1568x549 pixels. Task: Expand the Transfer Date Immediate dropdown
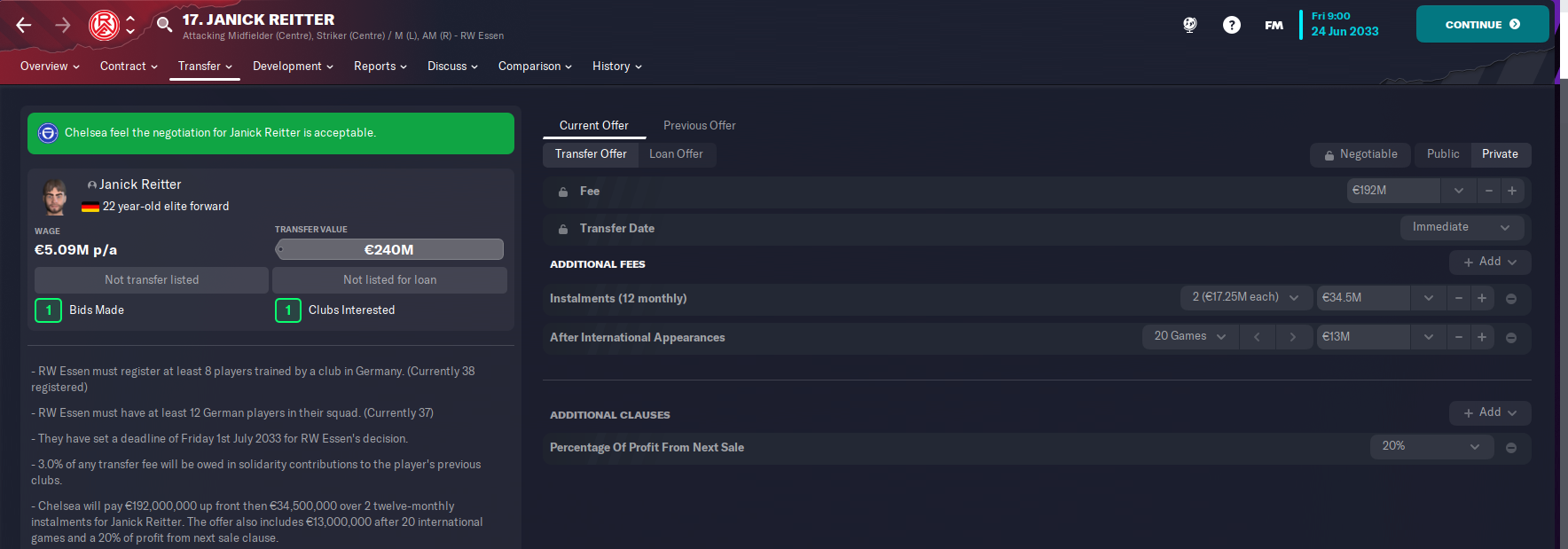point(1462,228)
